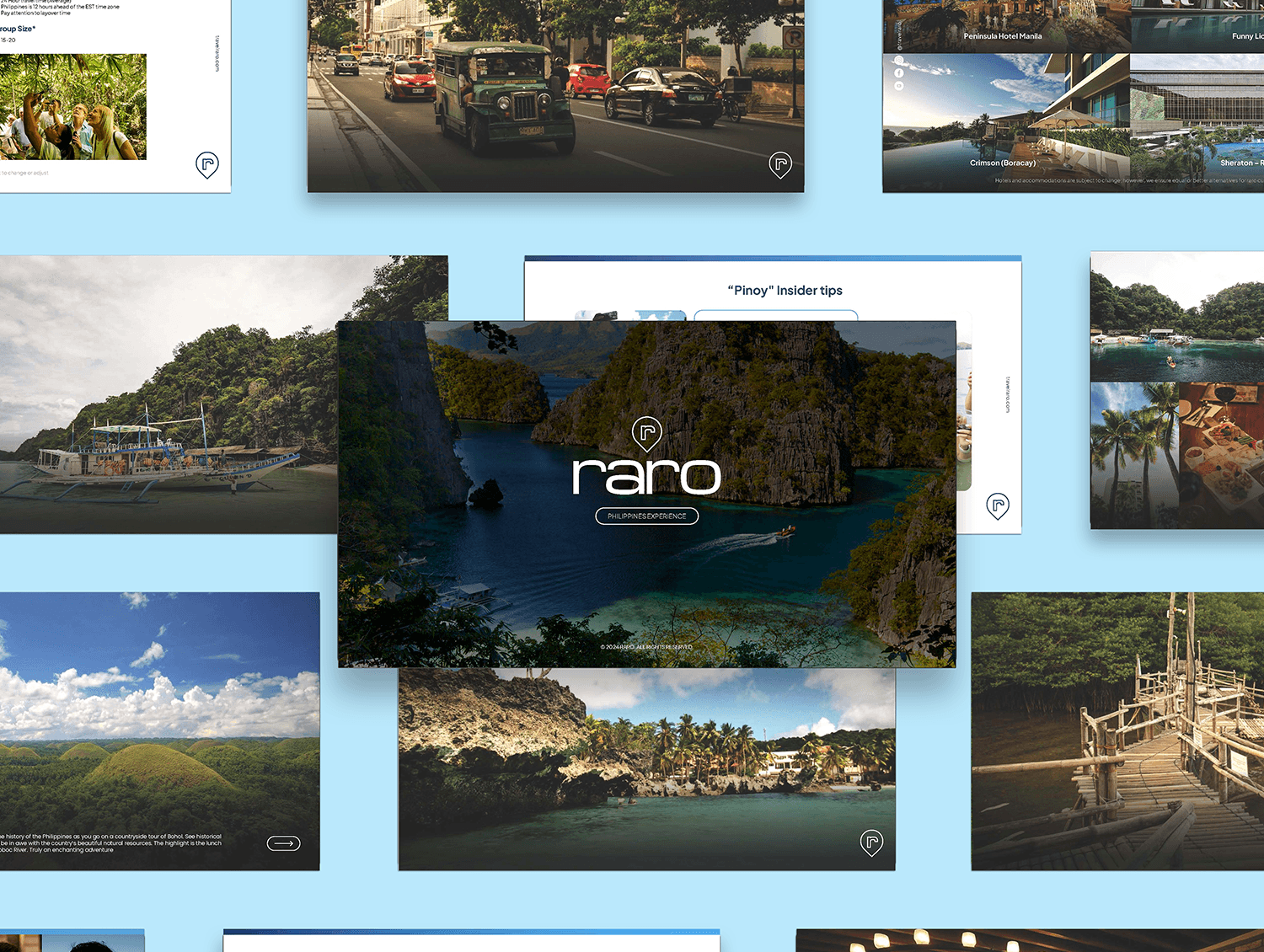Select the lagoon boats photo on right slide
Image resolution: width=1264 pixels, height=952 pixels.
1177,317
